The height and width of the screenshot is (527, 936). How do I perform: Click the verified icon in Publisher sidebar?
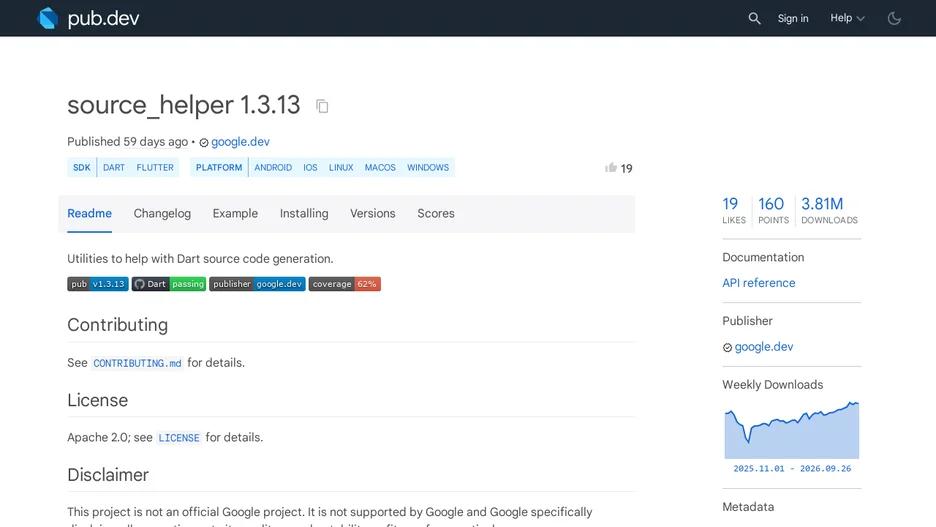pos(727,348)
